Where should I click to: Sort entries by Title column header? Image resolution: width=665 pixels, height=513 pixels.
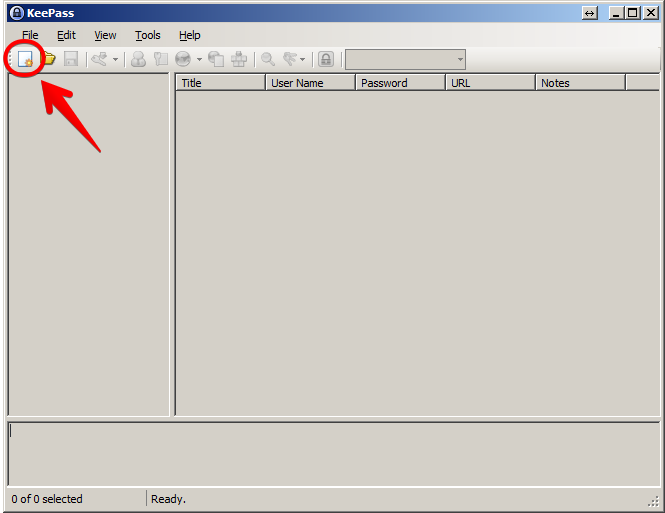coord(220,83)
